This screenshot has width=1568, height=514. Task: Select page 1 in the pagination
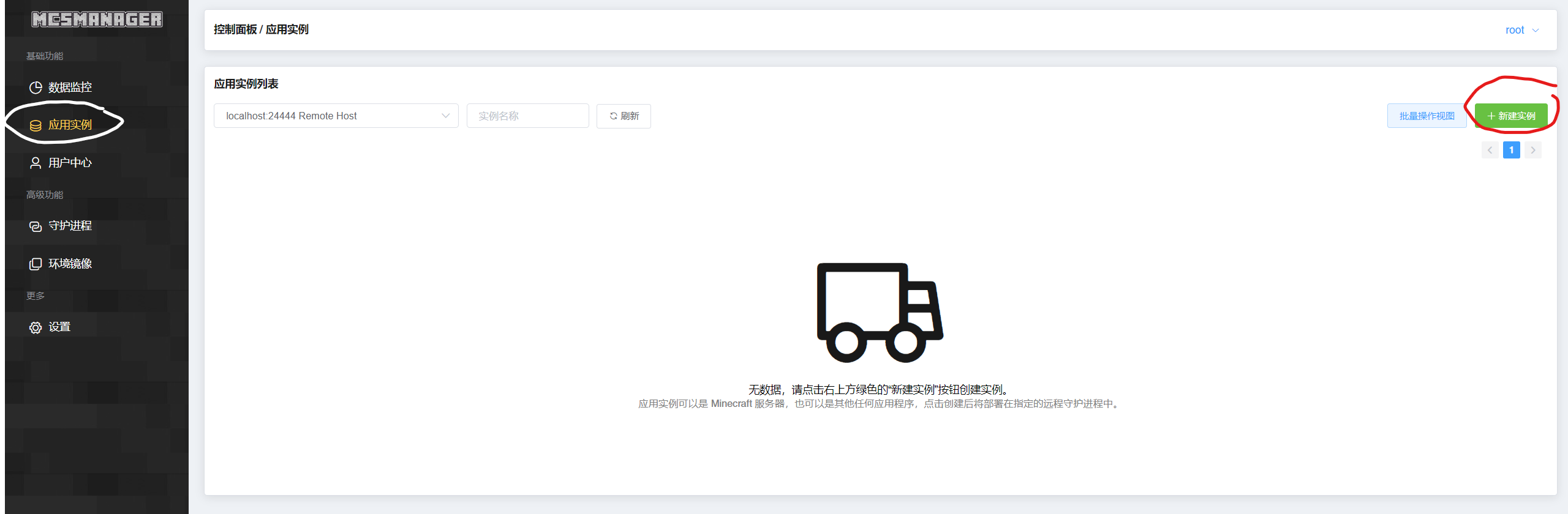(1511, 150)
